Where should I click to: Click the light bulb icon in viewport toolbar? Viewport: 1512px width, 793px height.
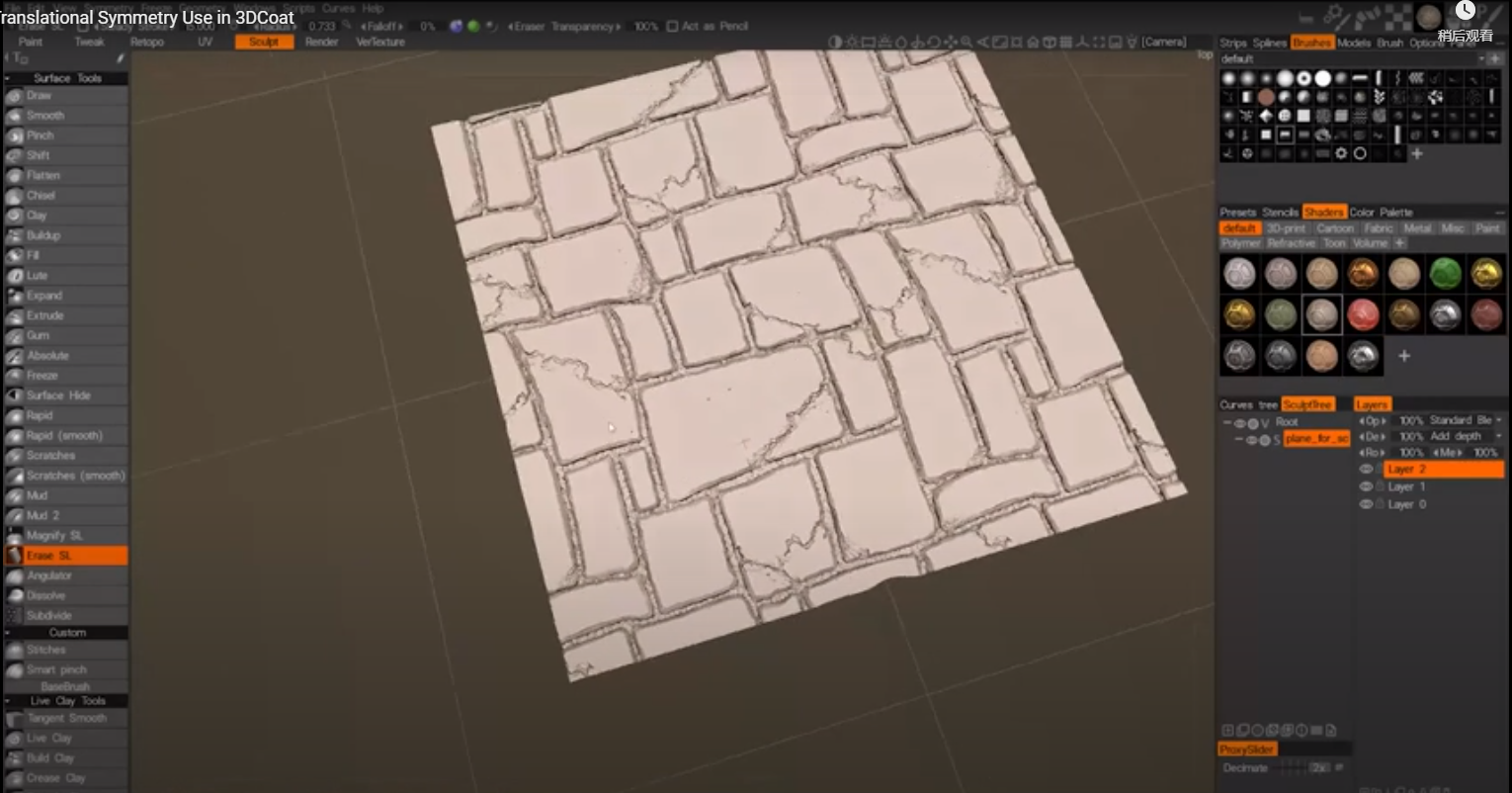coord(1132,42)
